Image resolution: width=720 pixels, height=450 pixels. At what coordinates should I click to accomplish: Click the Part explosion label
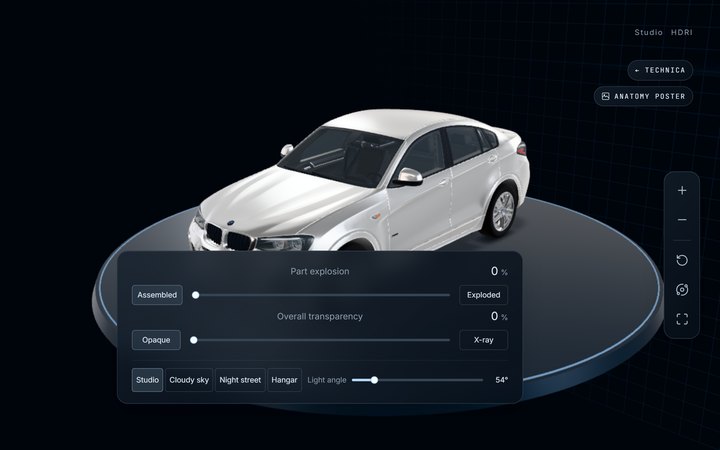pos(320,271)
